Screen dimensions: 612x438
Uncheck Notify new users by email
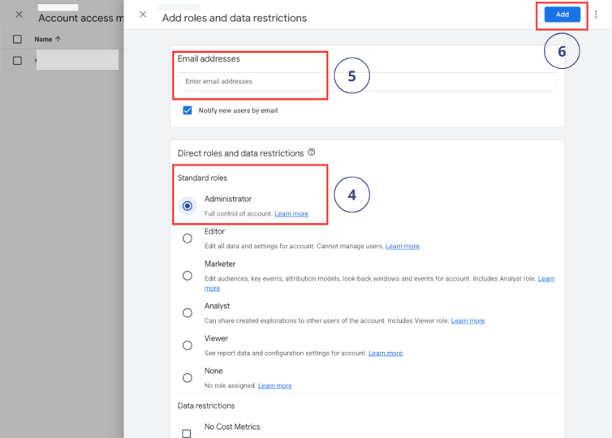click(x=187, y=110)
